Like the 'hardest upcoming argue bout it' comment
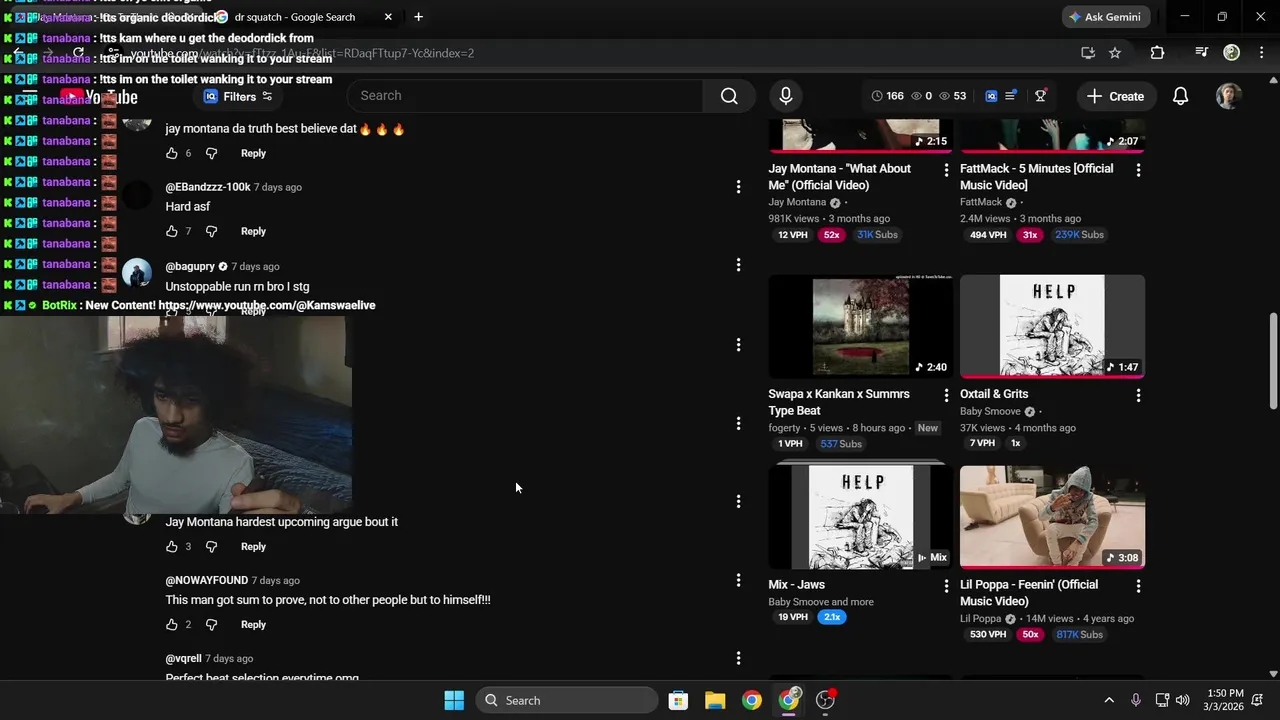Screen dimensions: 1280x720 [172, 546]
